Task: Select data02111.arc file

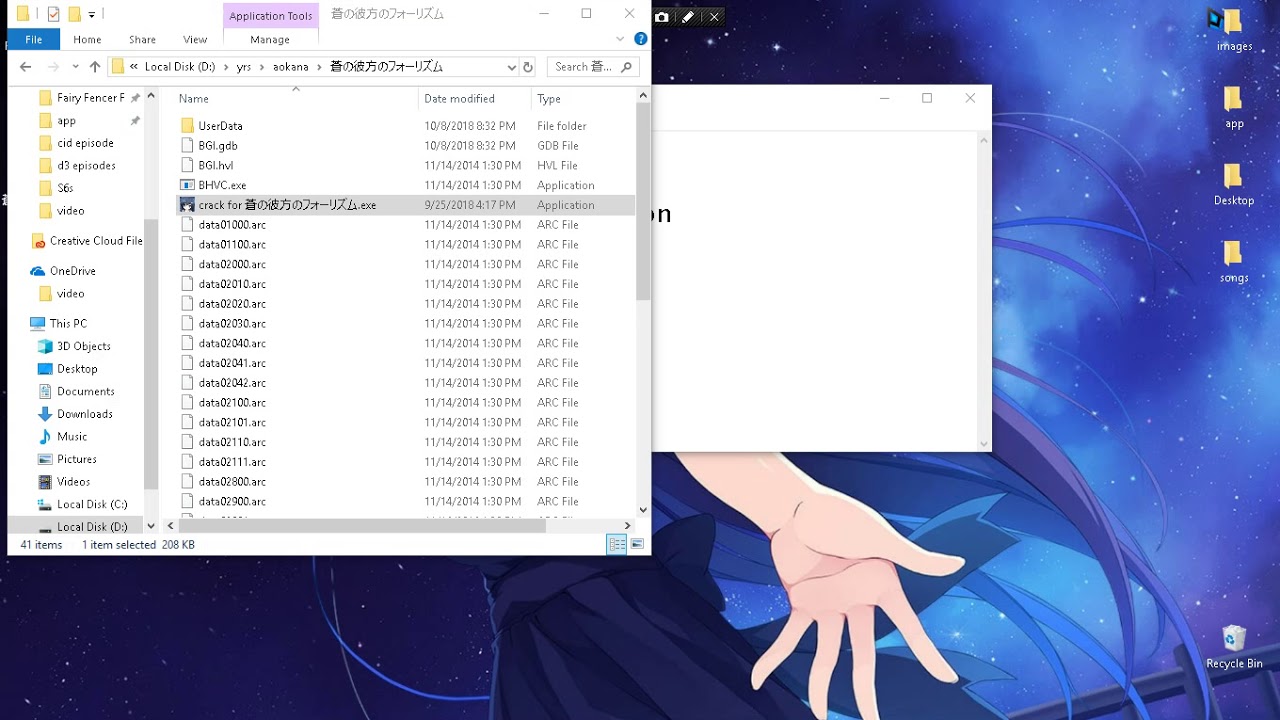Action: point(232,462)
